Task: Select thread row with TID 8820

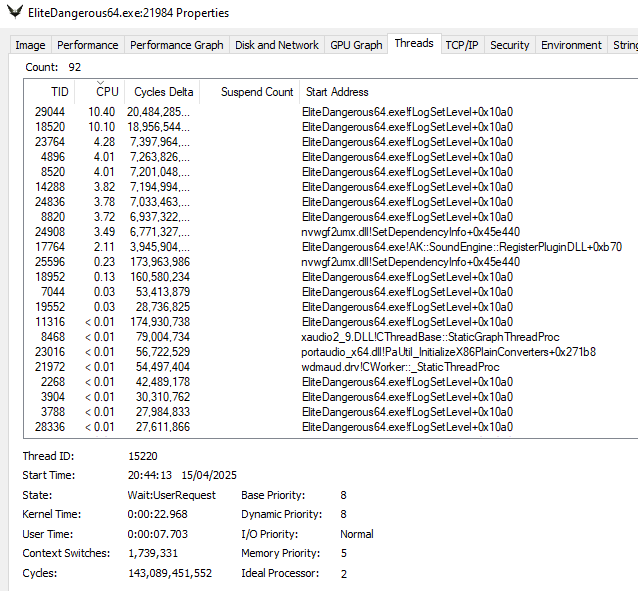Action: coord(330,217)
